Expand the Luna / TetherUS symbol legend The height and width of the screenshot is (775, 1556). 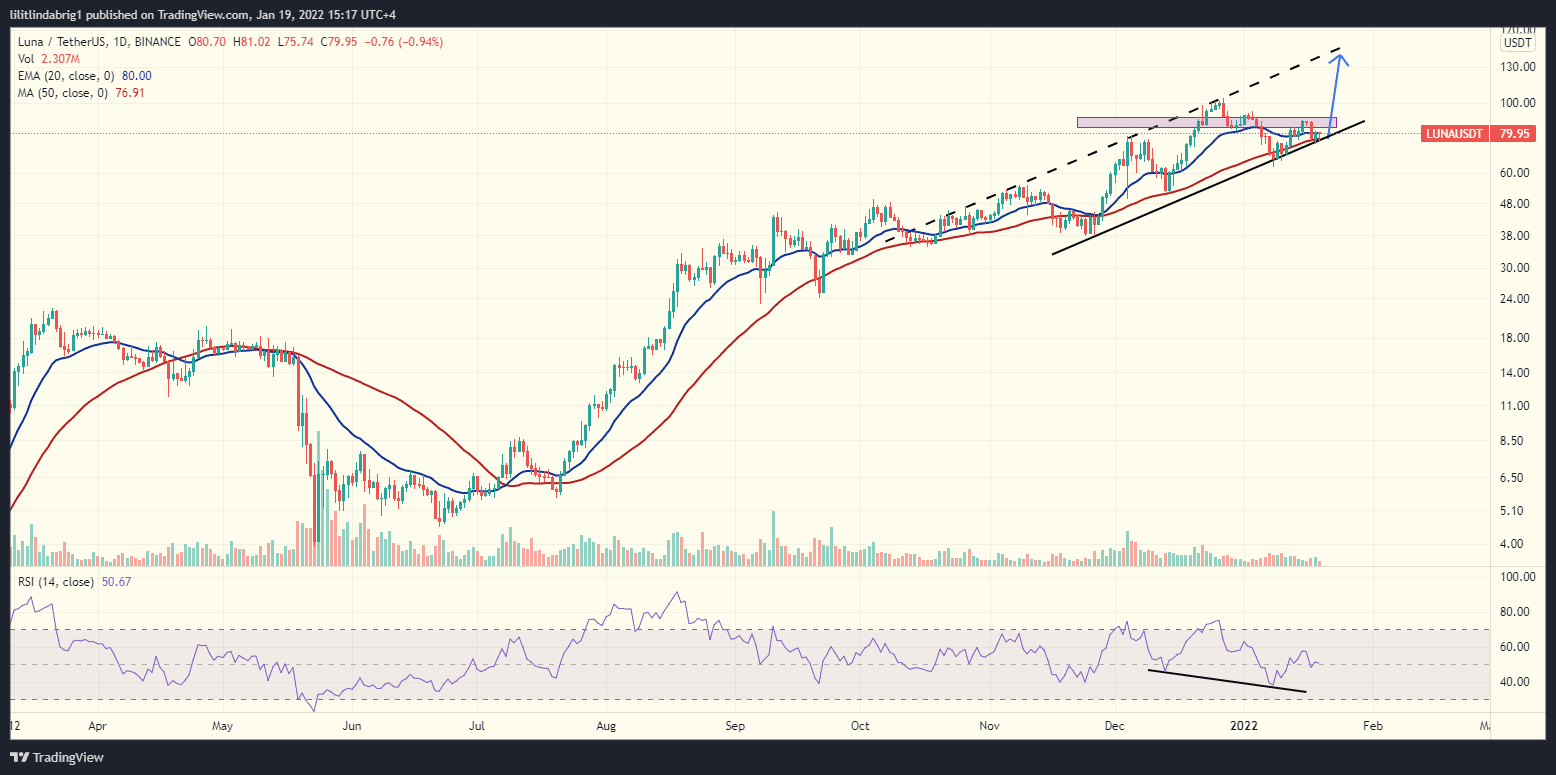point(60,42)
